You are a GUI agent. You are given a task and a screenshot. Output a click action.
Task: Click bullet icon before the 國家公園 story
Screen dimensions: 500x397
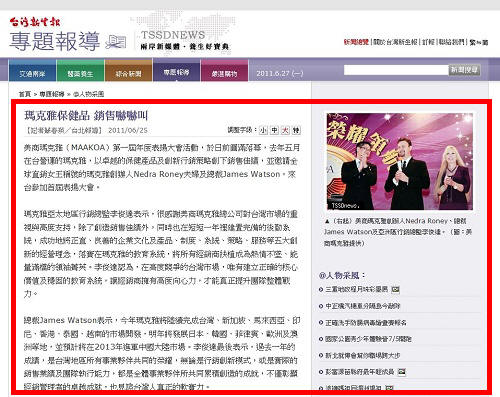321,339
